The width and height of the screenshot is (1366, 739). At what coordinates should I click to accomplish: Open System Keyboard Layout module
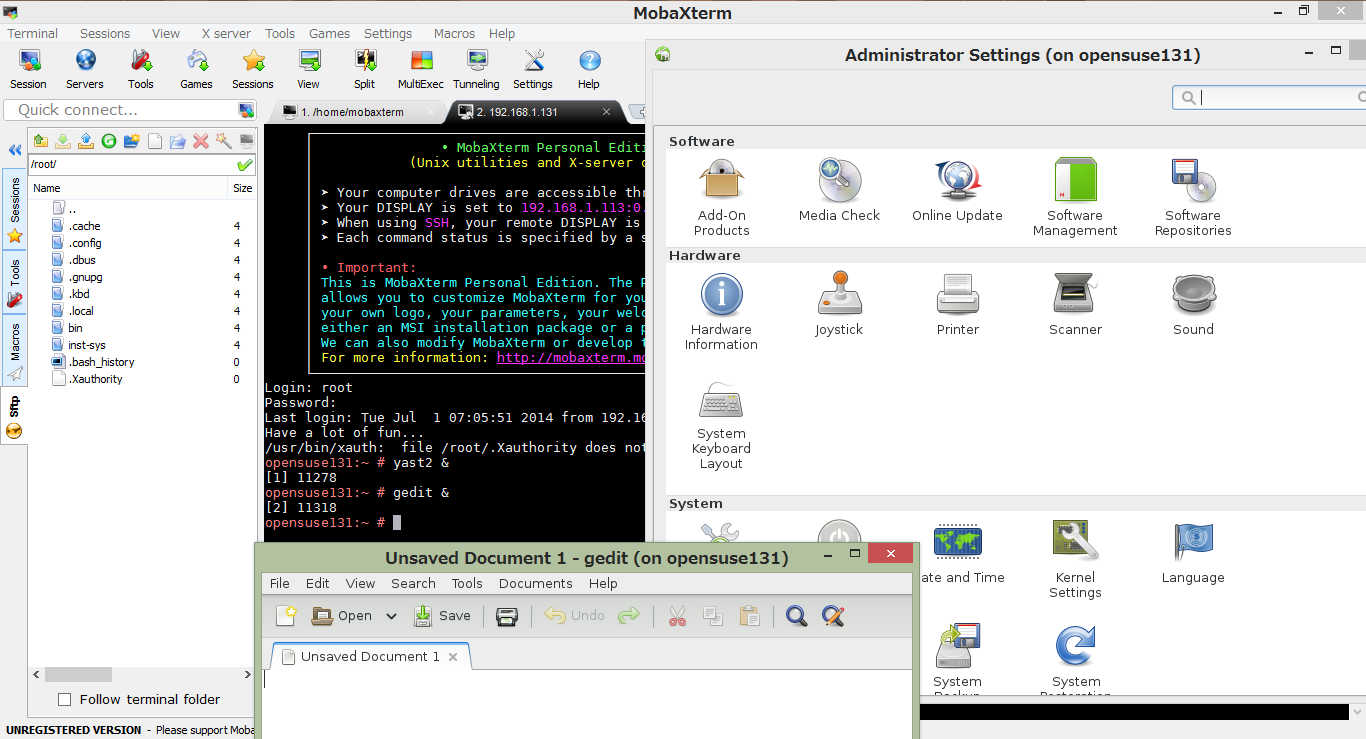pyautogui.click(x=721, y=425)
